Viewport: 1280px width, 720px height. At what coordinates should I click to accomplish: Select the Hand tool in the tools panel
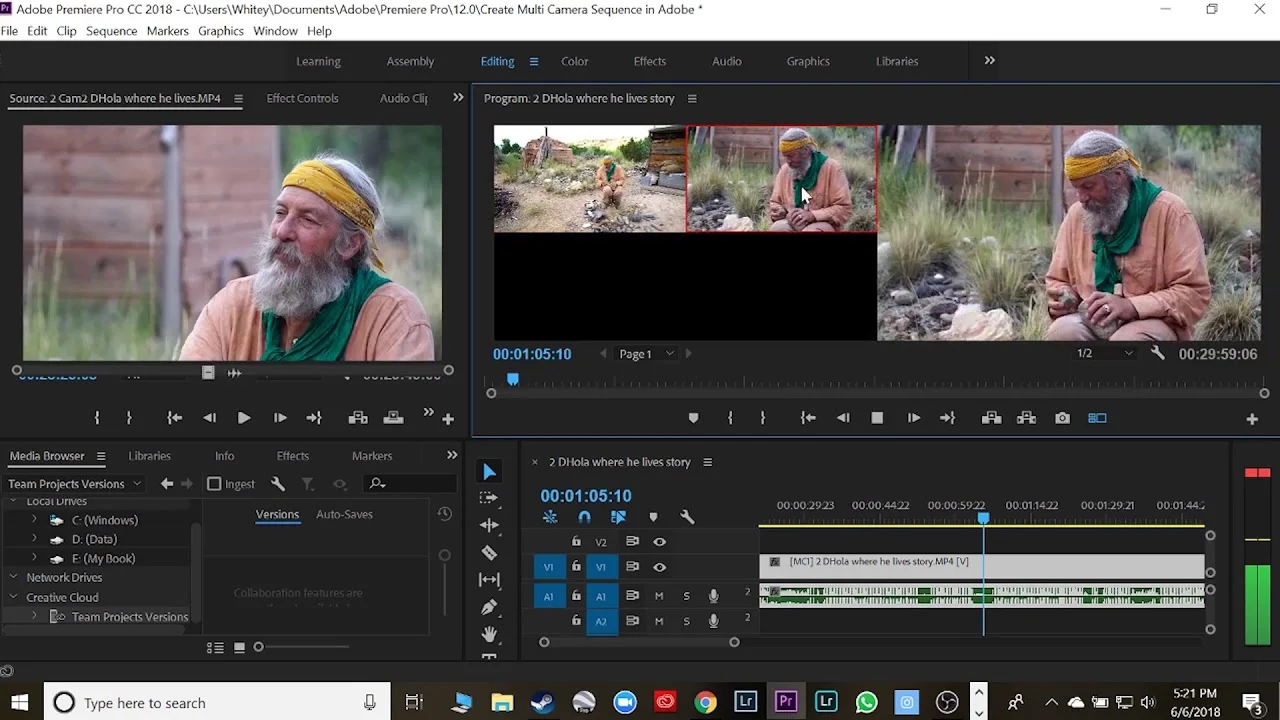[489, 634]
